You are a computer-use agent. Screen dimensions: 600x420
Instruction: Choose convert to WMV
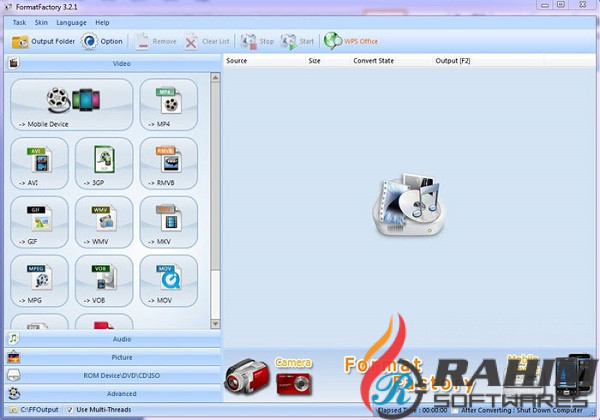(x=104, y=222)
